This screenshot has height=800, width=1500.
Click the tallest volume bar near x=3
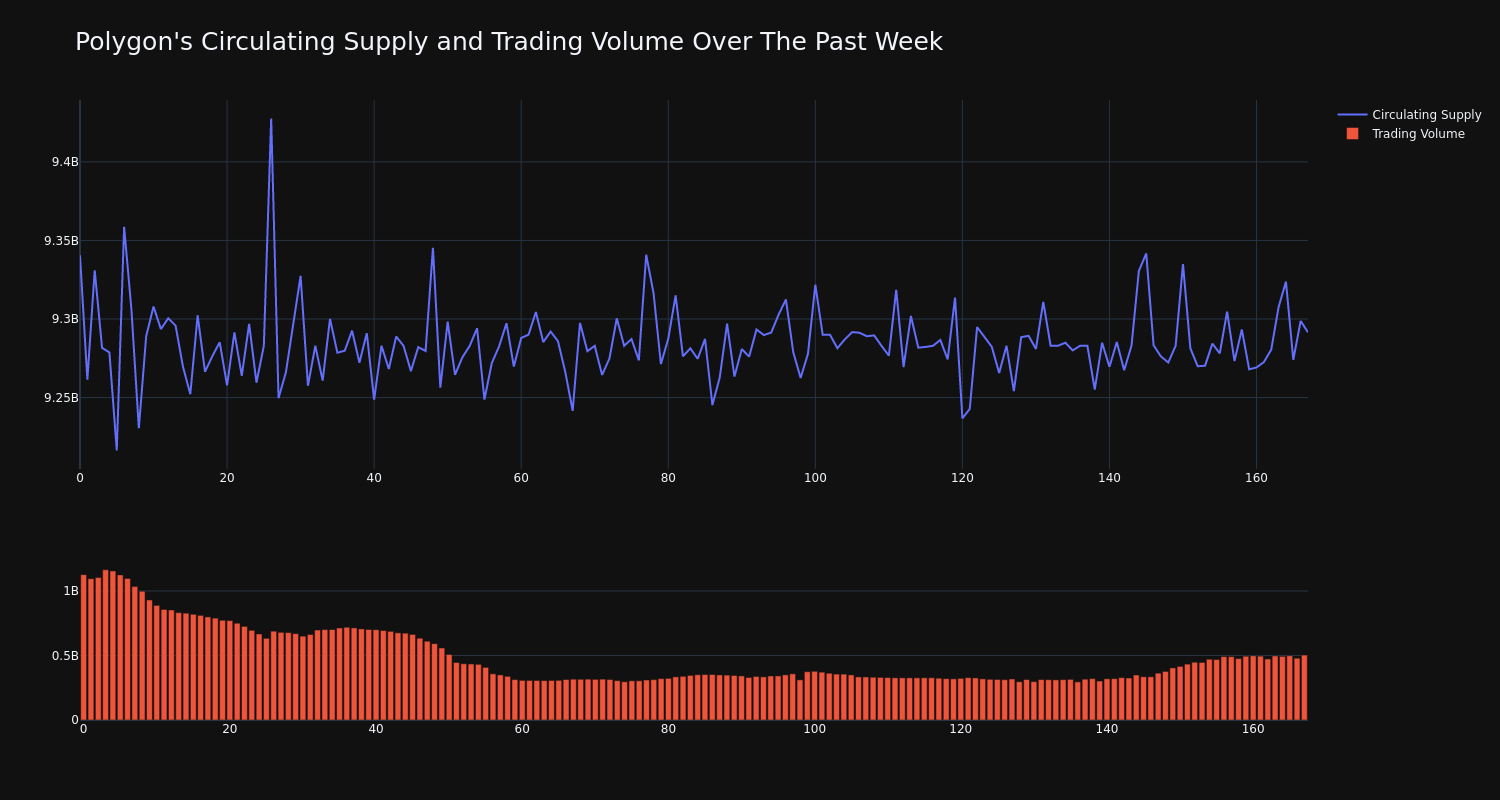coord(105,645)
